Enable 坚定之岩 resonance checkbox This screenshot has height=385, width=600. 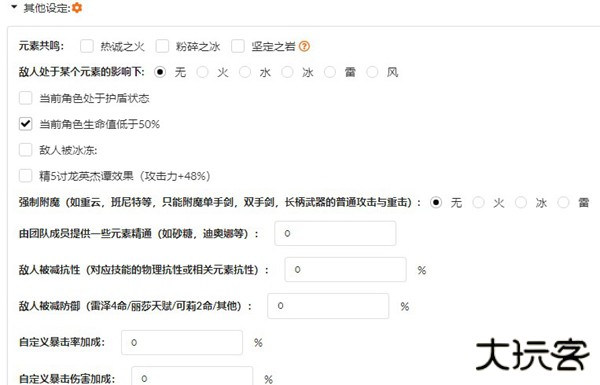(238, 46)
